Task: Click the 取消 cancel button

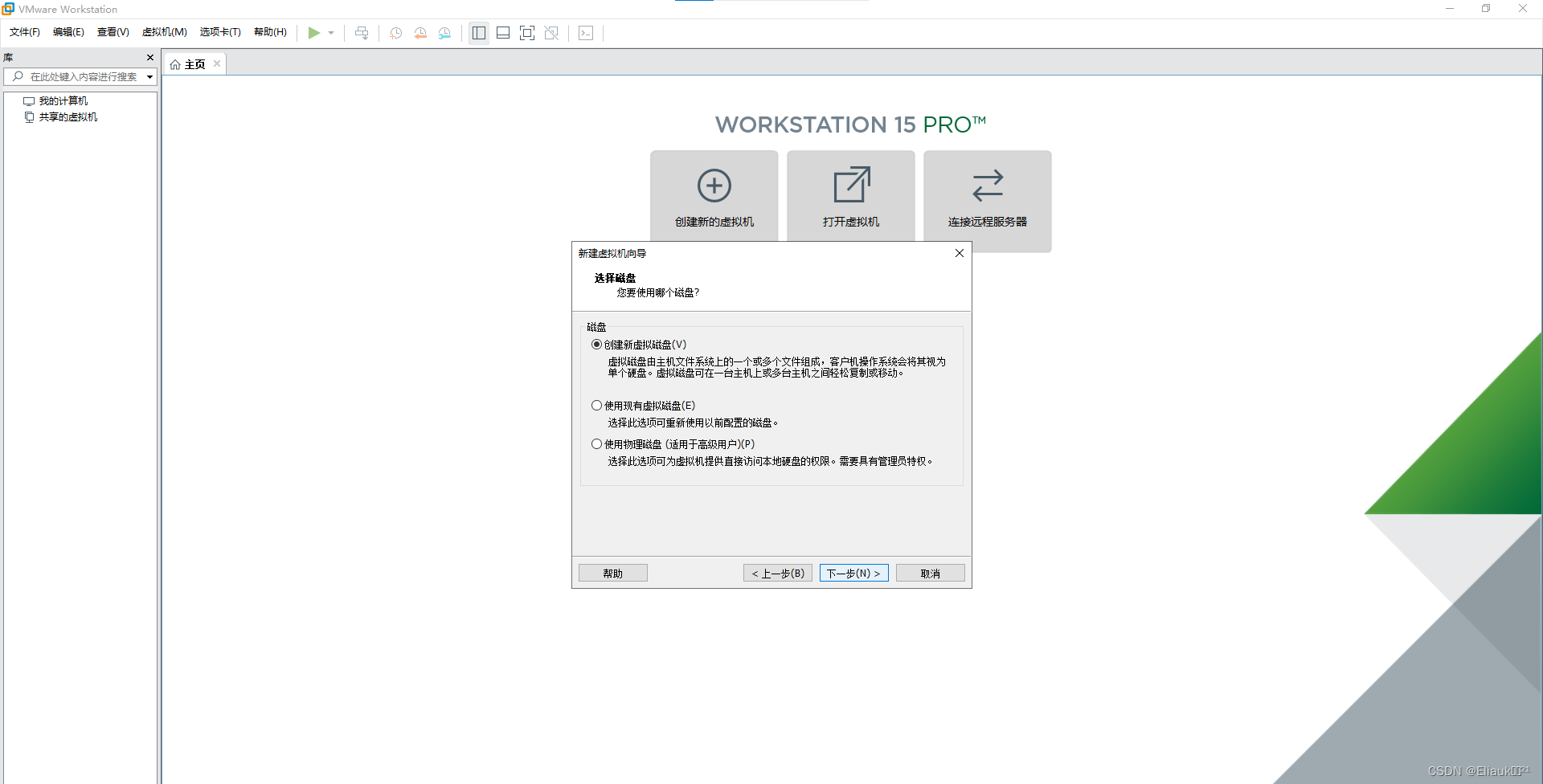Action: click(931, 574)
